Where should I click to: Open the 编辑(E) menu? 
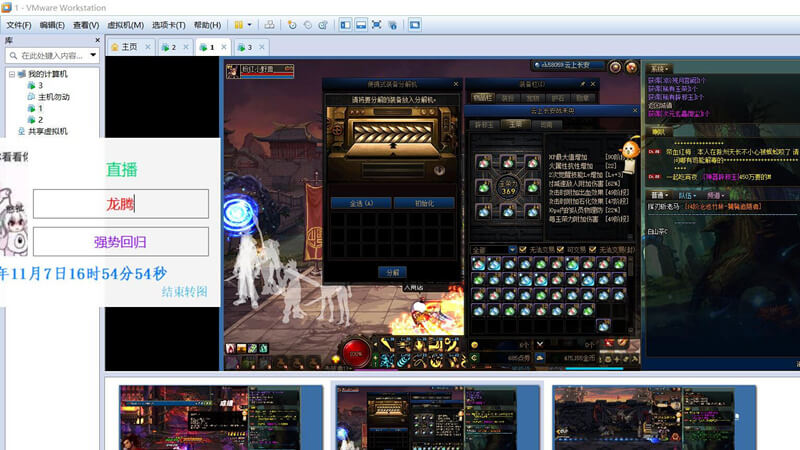[52, 25]
